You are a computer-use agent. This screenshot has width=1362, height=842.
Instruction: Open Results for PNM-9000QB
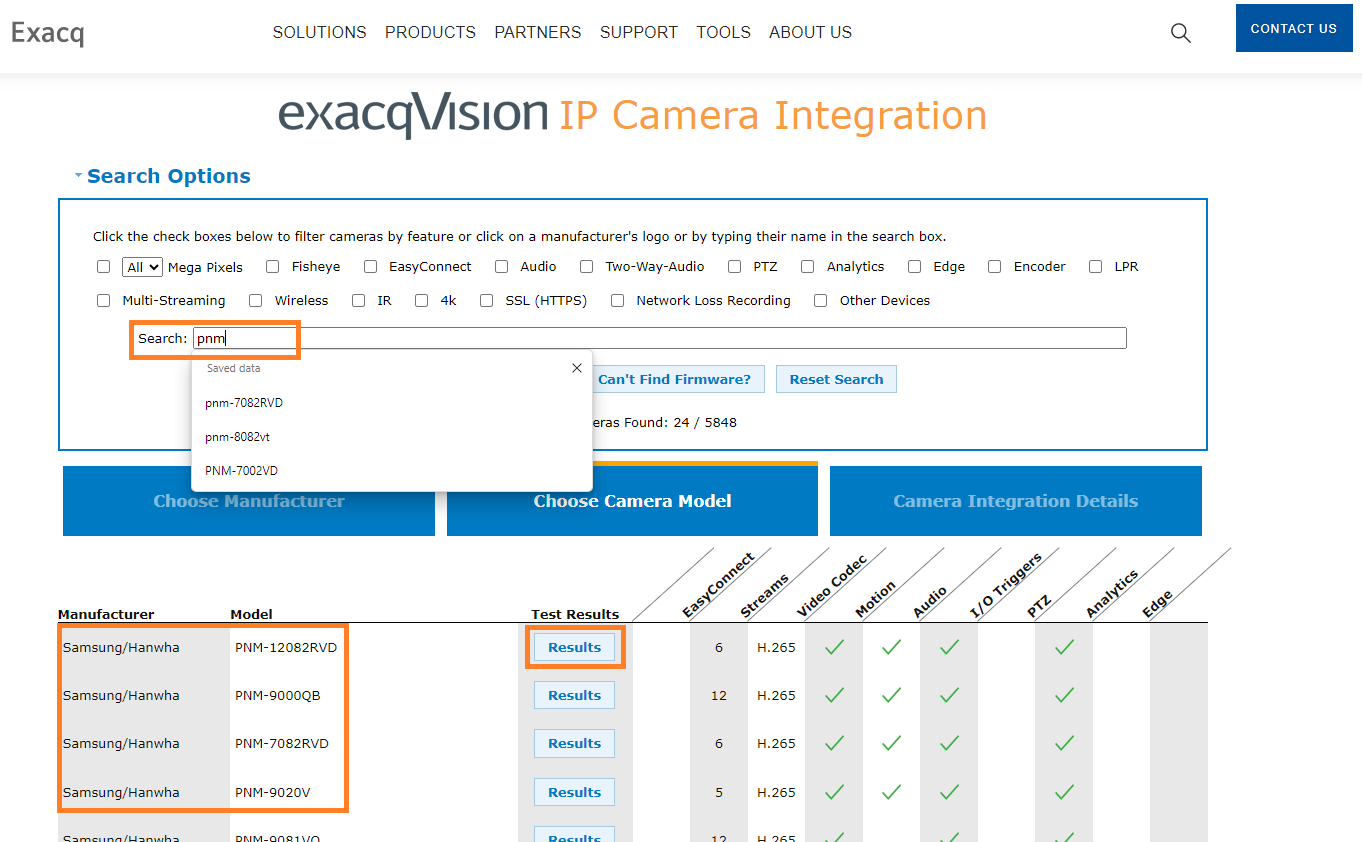tap(574, 695)
